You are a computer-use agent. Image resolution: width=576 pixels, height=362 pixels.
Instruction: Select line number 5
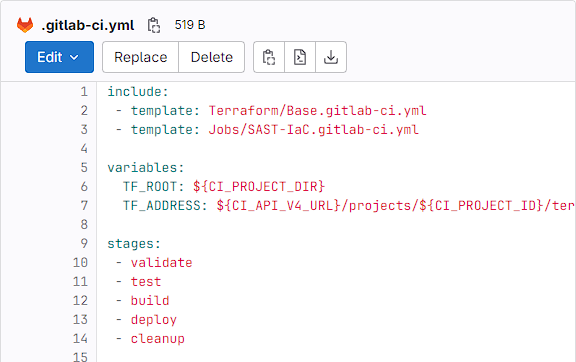[x=84, y=168]
